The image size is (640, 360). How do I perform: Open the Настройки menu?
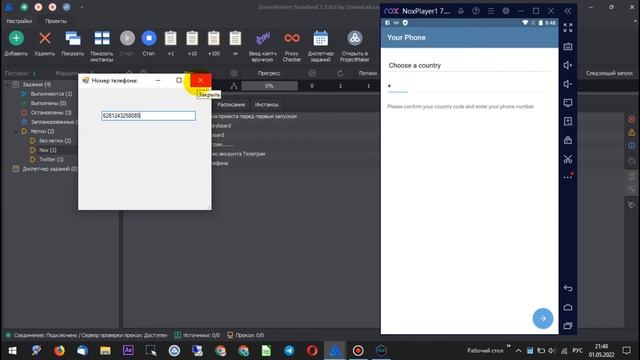coord(19,21)
